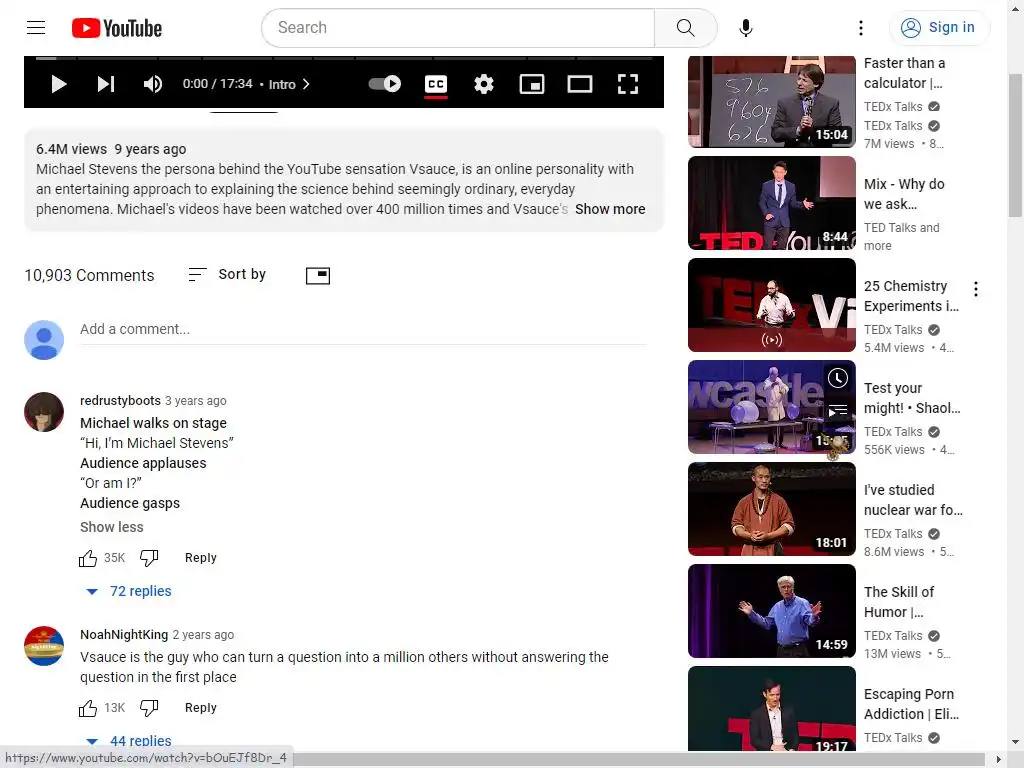This screenshot has height=768, width=1024.
Task: Mute the video volume
Action: 153,84
